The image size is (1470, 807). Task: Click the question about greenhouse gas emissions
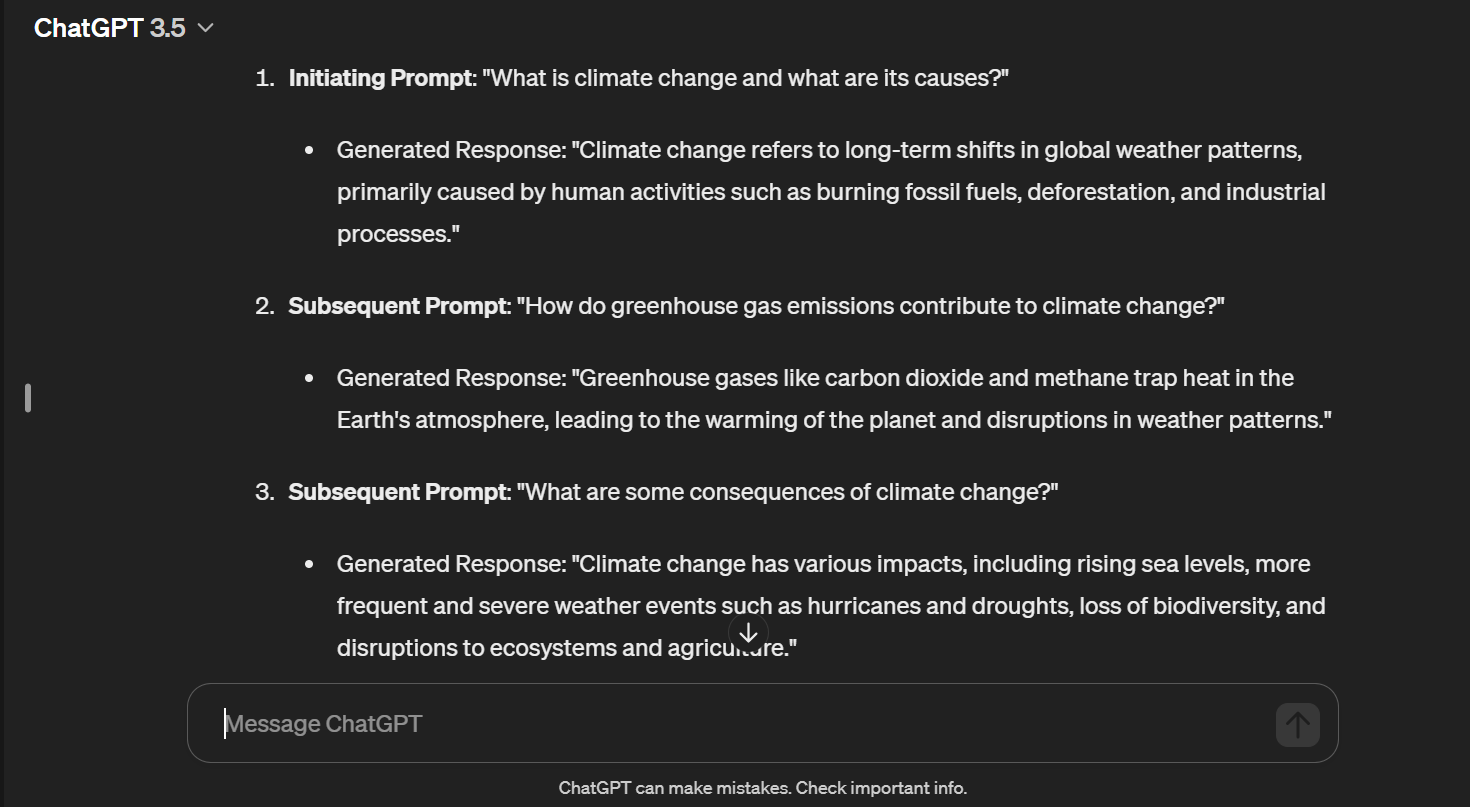[x=871, y=306]
